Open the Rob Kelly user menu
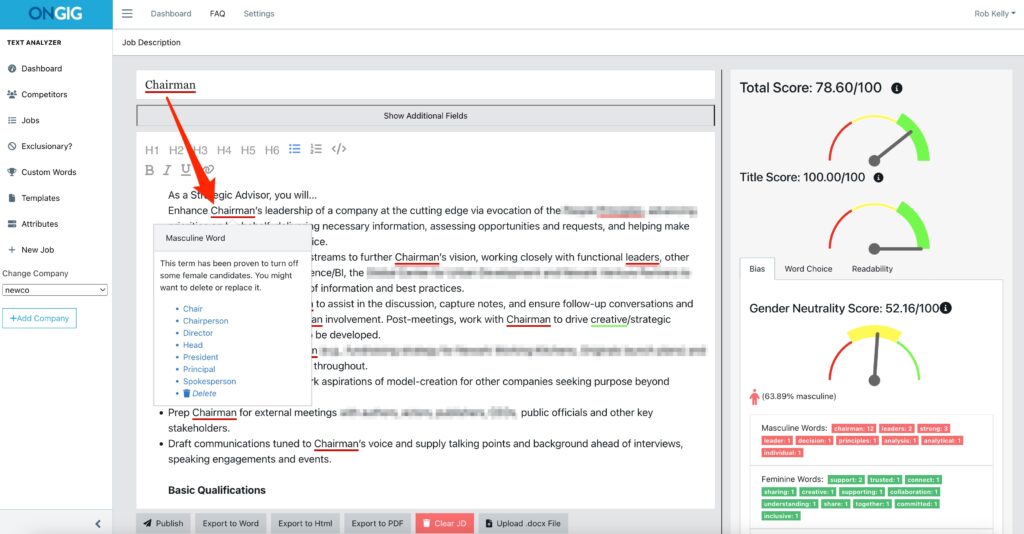Viewport: 1024px width, 534px height. [x=994, y=14]
